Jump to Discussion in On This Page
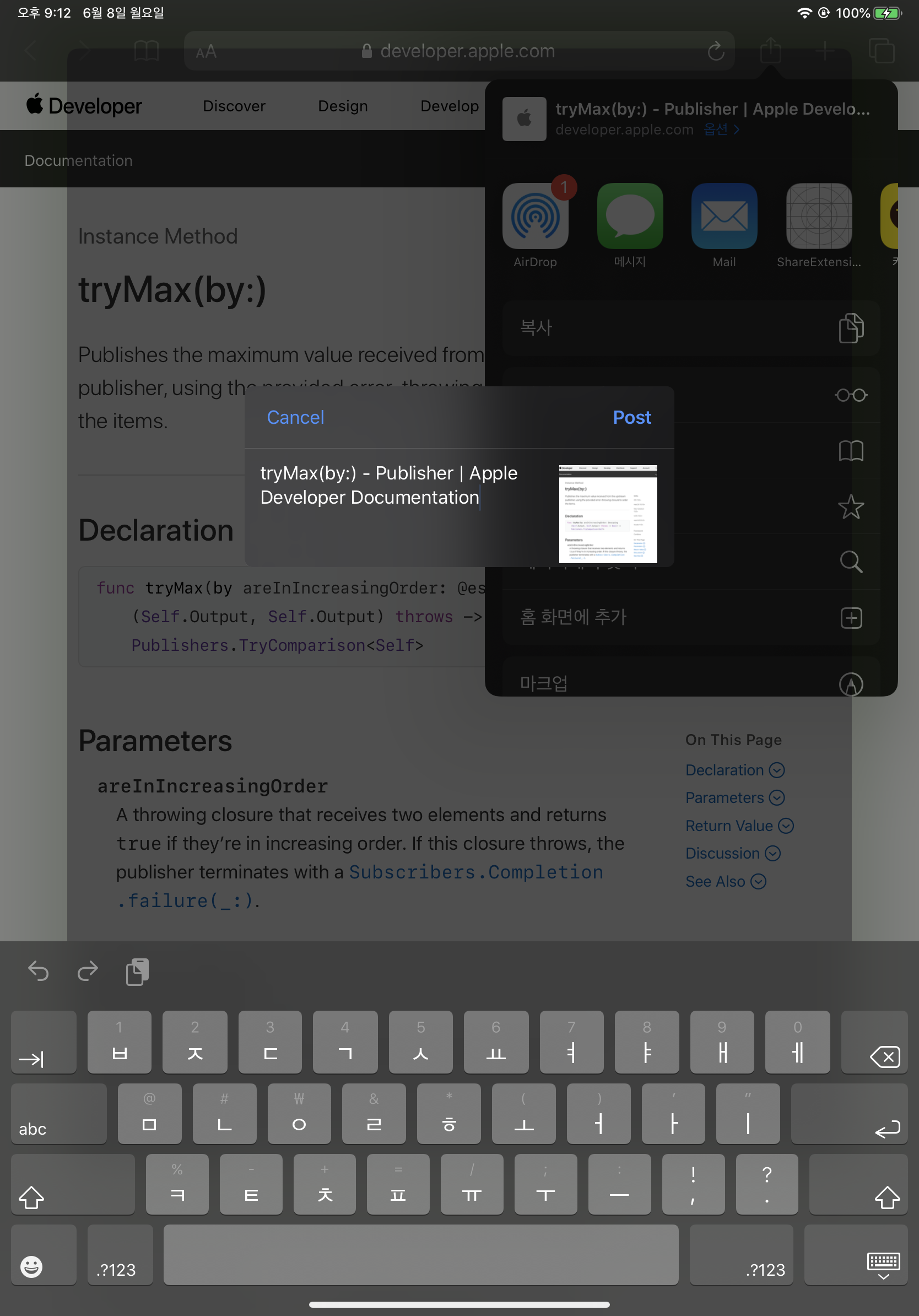919x1316 pixels. click(733, 853)
